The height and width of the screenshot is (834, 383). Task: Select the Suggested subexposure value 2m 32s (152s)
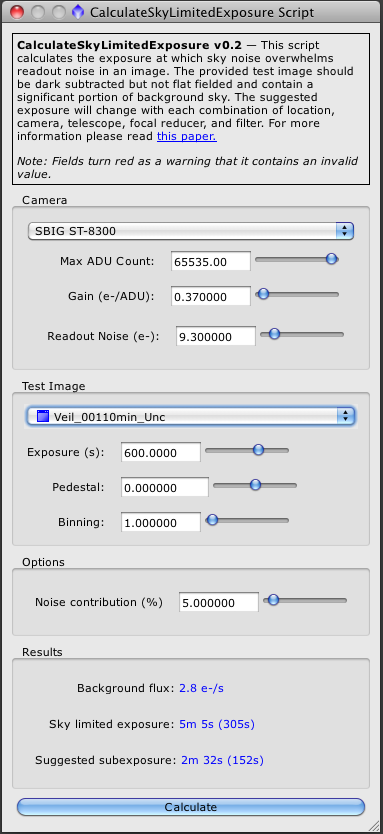[x=222, y=760]
